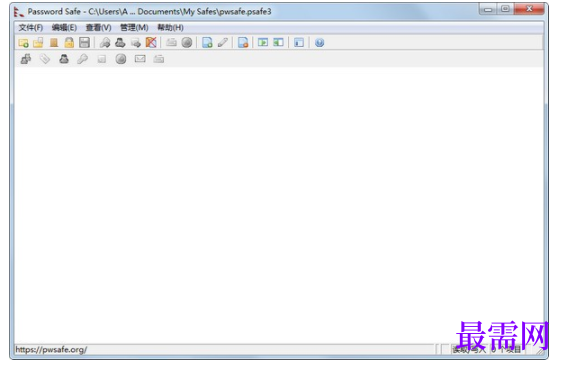
Task: Click the Open database folder icon
Action: pos(38,43)
